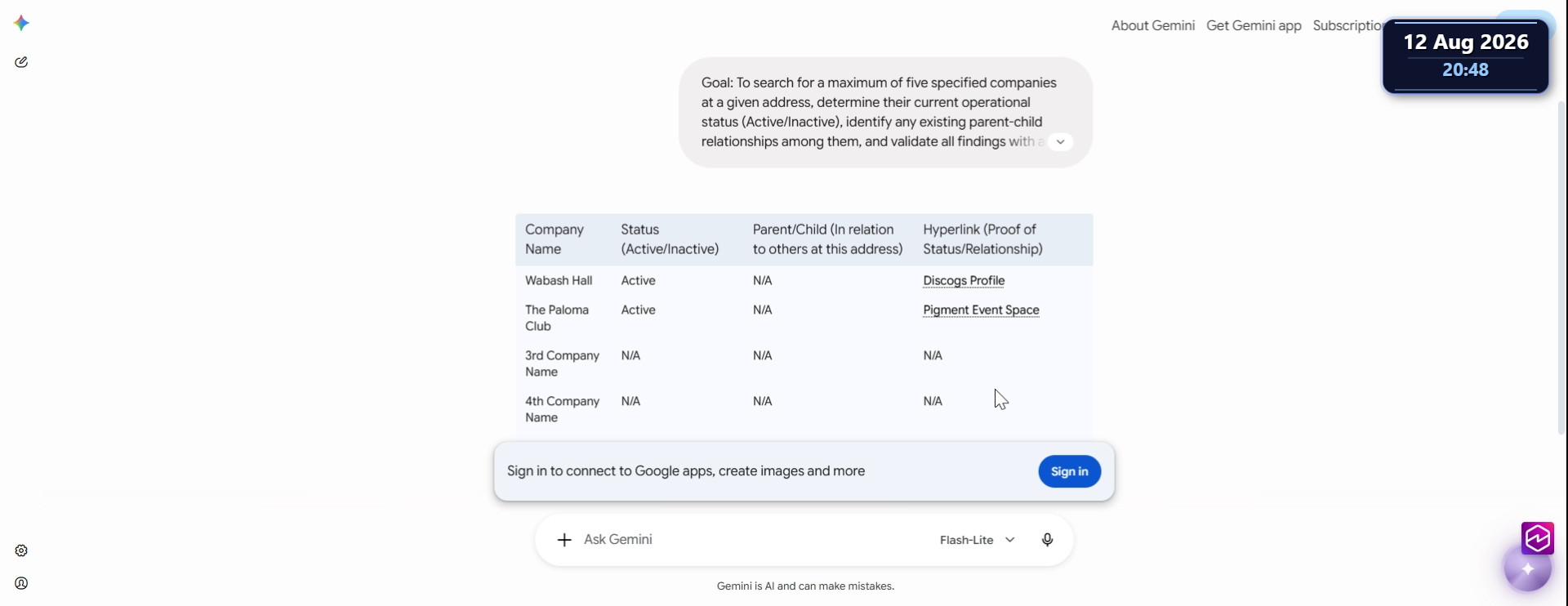Click the Gemini sparkle logo
Screen dimensions: 1568x606
coord(22,23)
